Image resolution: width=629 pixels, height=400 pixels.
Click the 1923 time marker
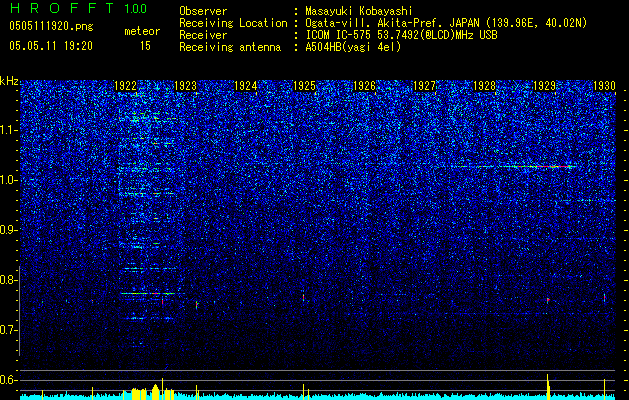(x=185, y=86)
